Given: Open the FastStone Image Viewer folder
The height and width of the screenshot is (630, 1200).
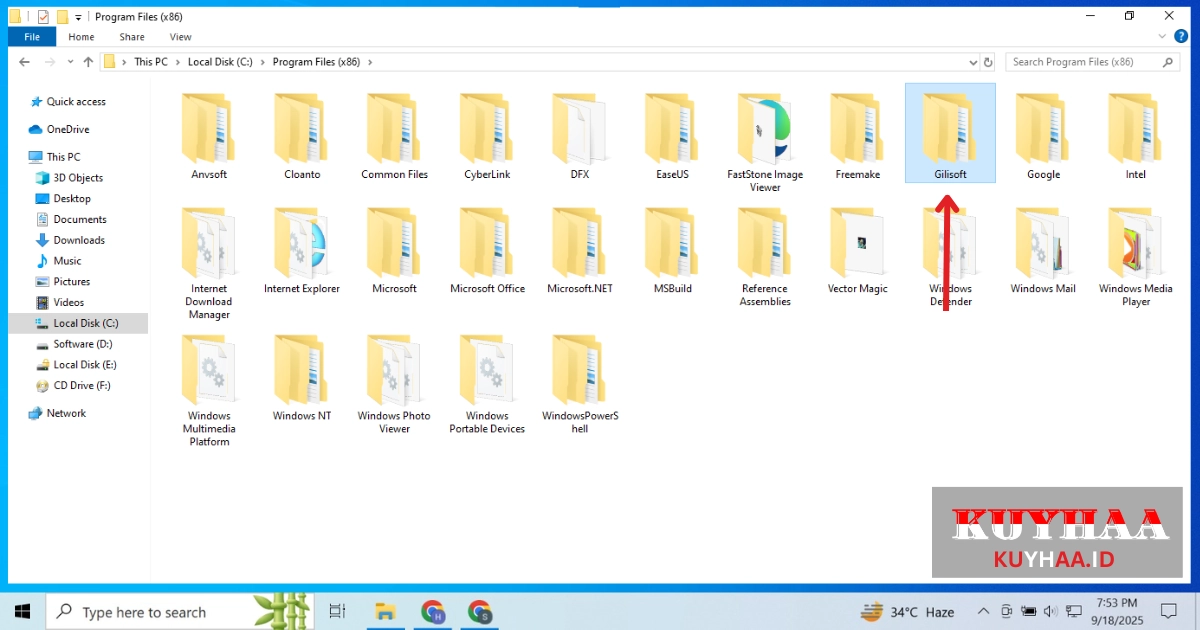Looking at the screenshot, I should coord(765,143).
